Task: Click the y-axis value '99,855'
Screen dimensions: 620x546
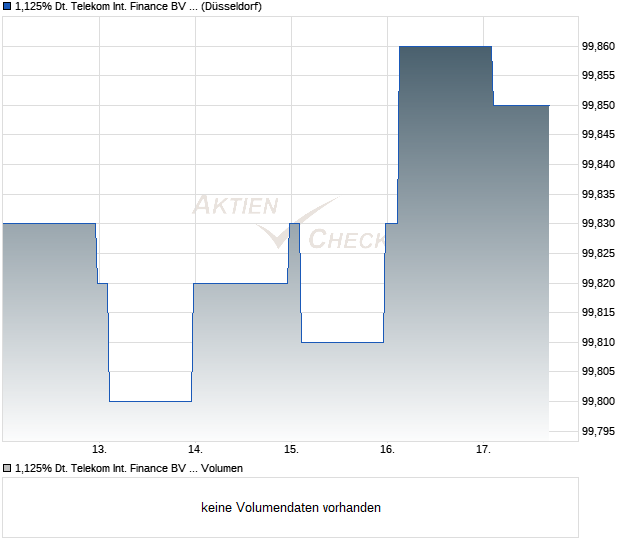Action: 598,75
